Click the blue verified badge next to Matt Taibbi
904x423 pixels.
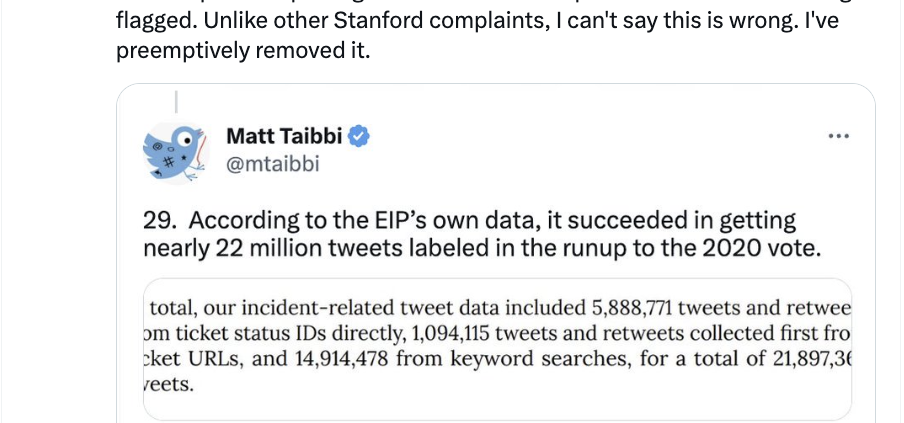click(359, 137)
